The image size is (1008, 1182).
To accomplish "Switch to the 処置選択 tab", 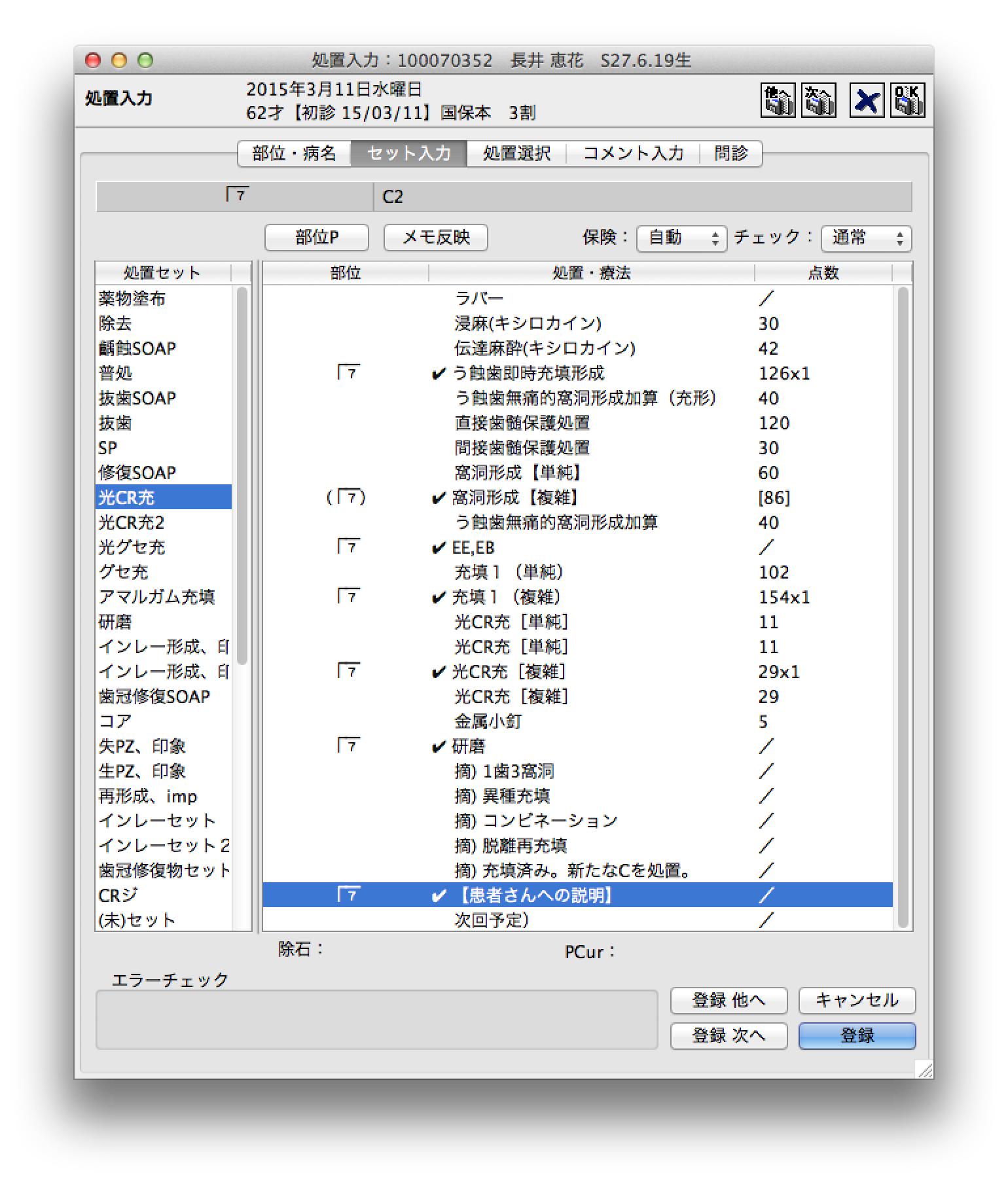I will (x=516, y=153).
